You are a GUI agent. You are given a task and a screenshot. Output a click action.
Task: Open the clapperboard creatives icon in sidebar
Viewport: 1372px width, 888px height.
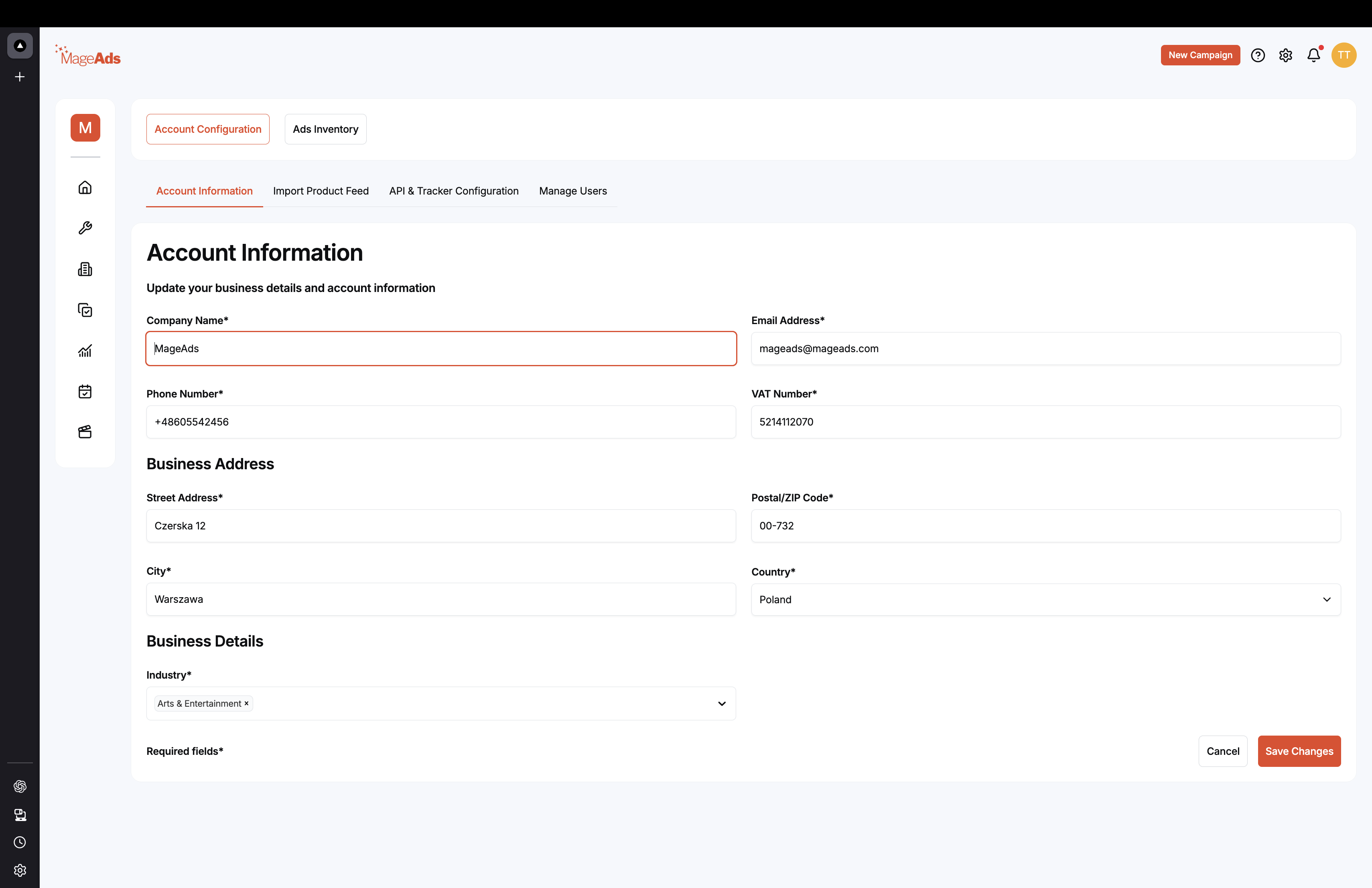[x=85, y=432]
